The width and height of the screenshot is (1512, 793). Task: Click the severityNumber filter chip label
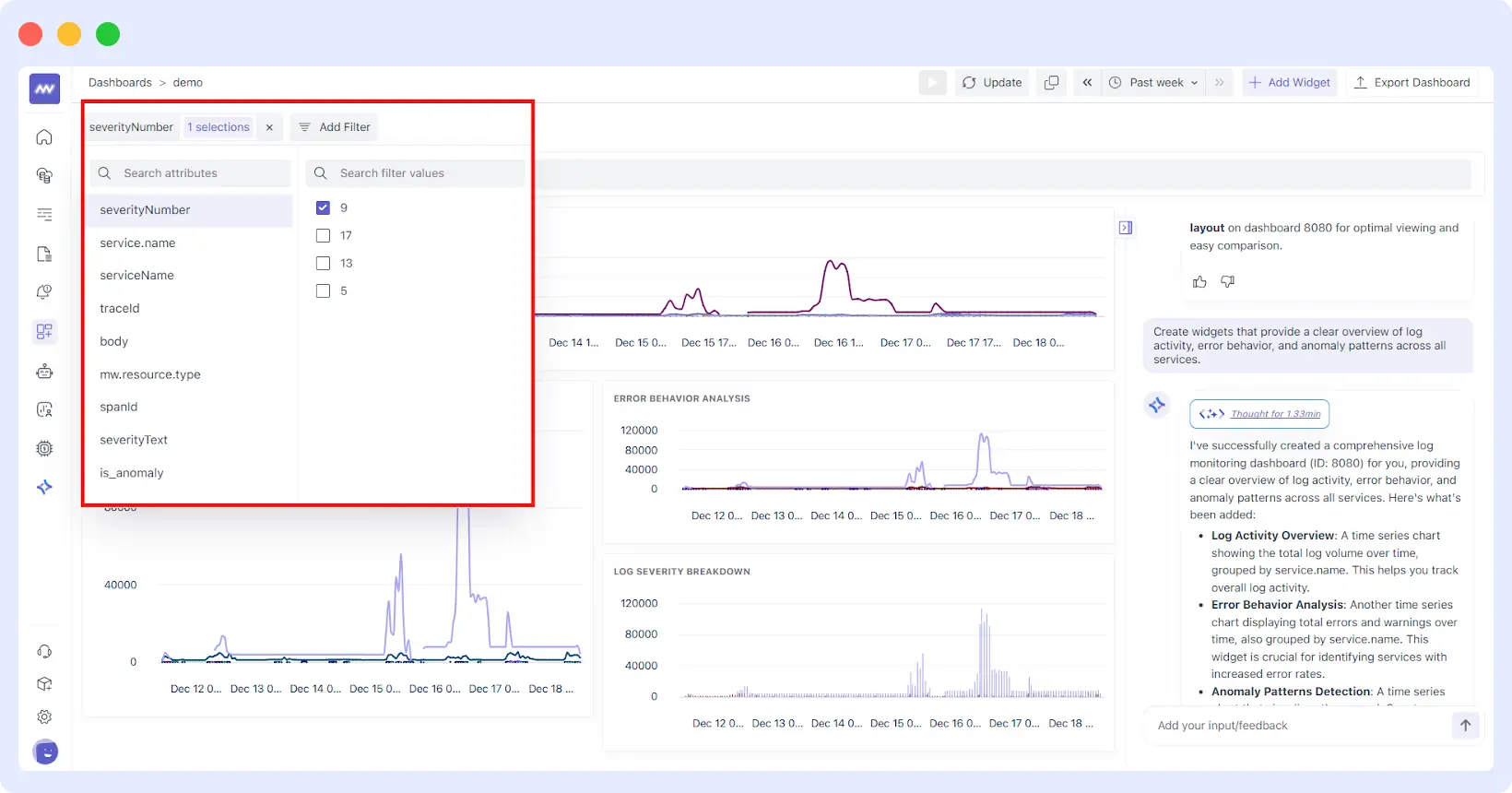click(132, 127)
